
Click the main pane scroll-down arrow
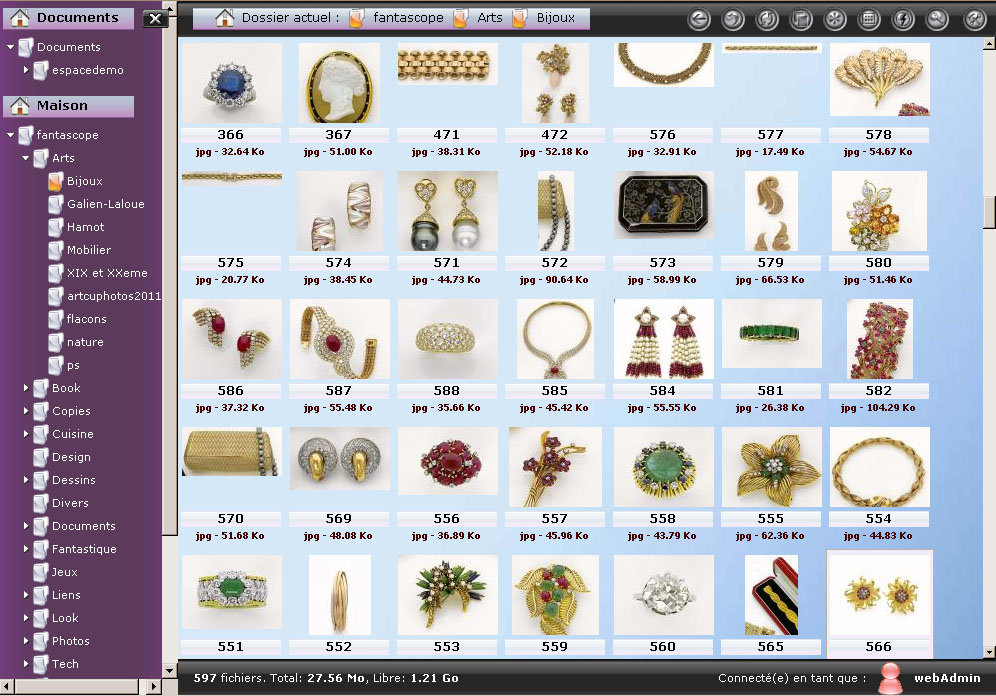pos(989,652)
